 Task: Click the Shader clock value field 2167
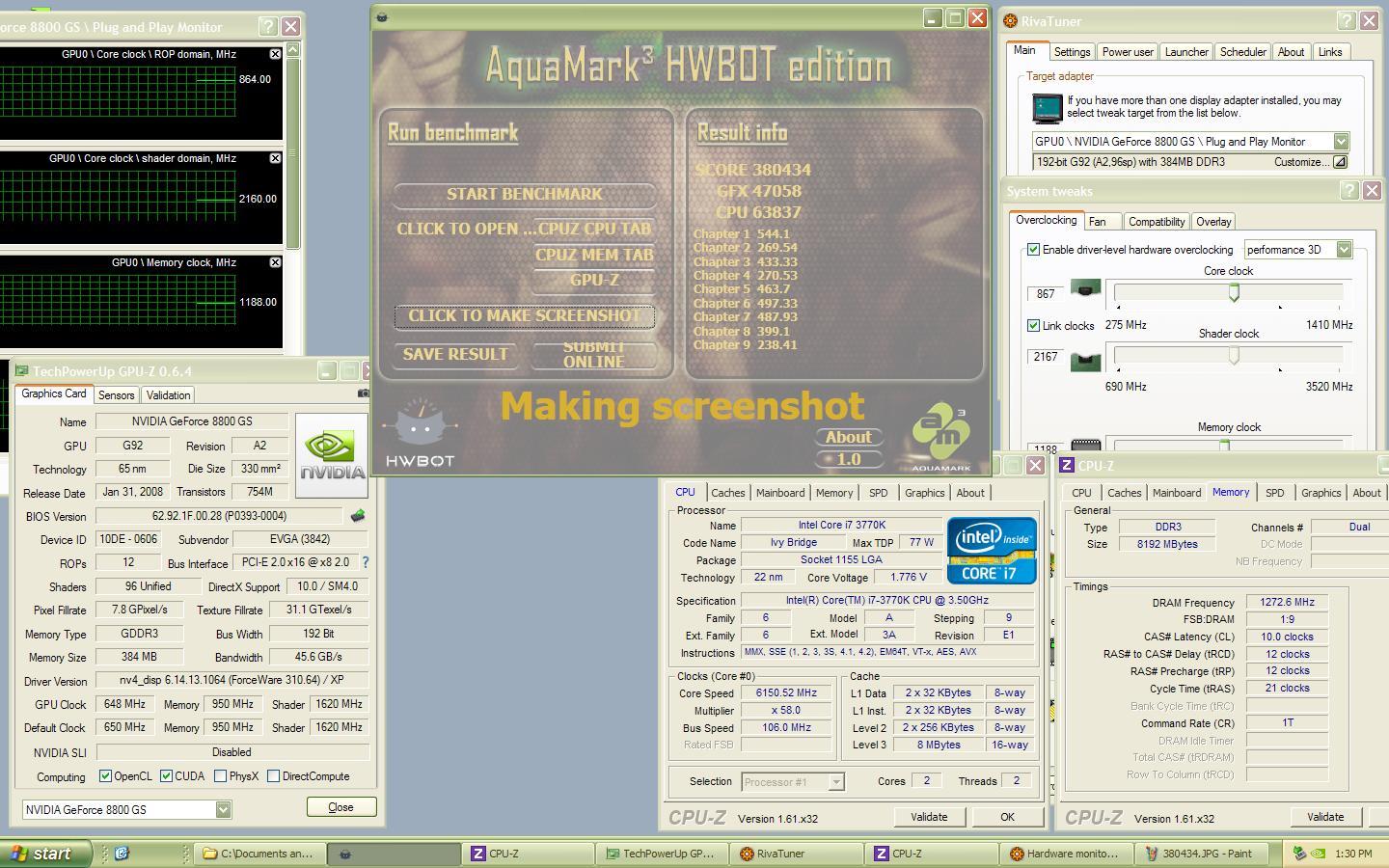pos(1046,357)
